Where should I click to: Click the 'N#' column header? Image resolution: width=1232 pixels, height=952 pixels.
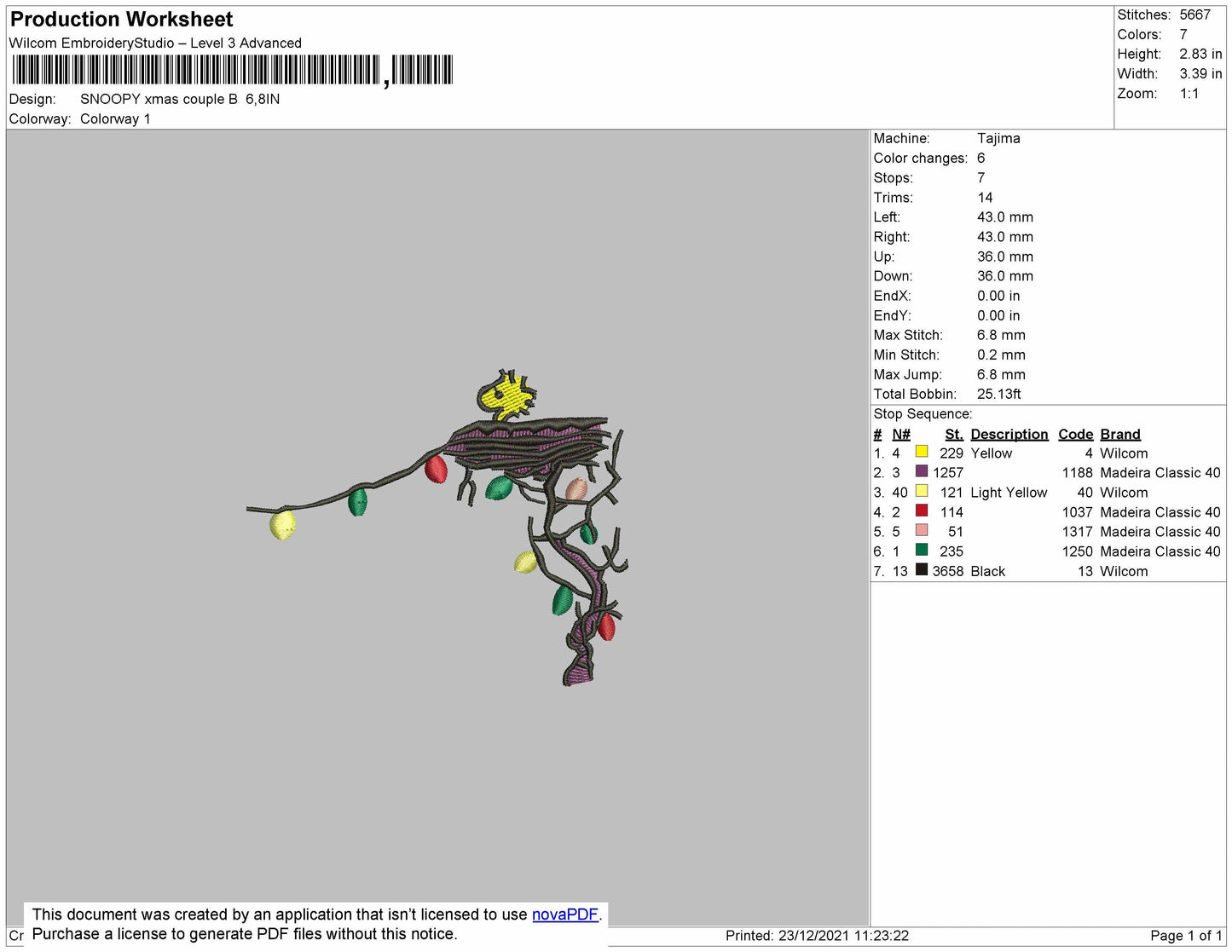click(x=901, y=434)
